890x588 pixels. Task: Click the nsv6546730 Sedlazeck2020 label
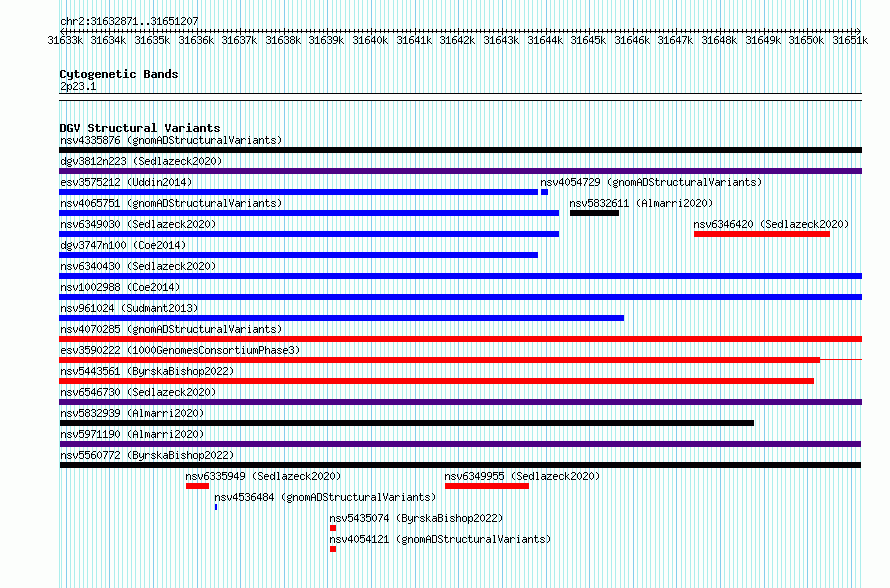click(138, 392)
